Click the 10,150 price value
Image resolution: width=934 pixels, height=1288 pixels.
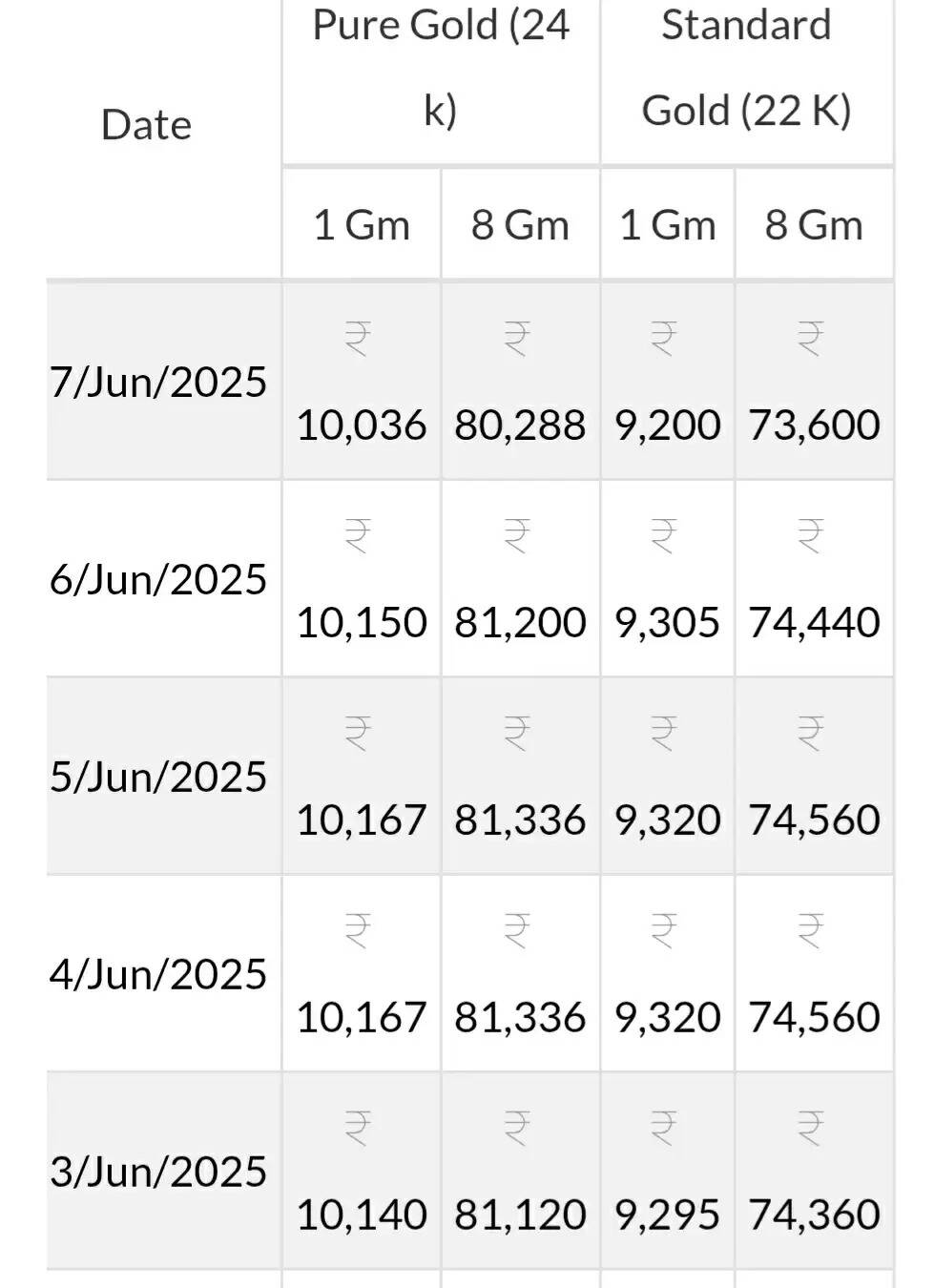point(361,623)
